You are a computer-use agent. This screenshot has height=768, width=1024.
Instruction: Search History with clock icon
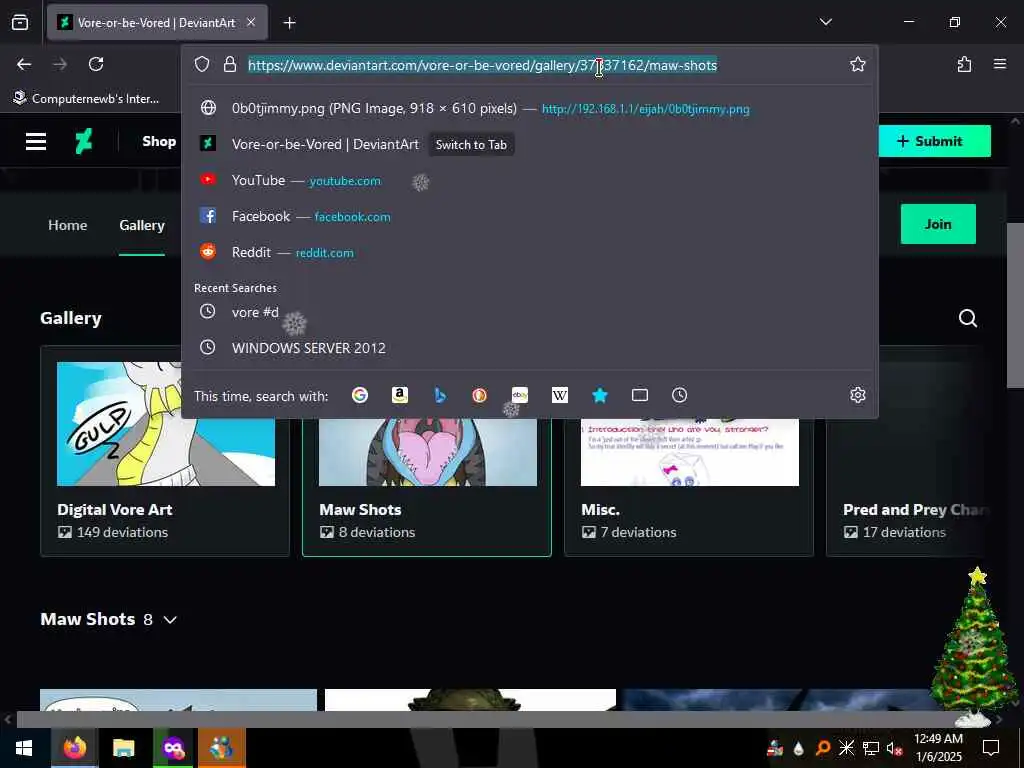tap(680, 395)
